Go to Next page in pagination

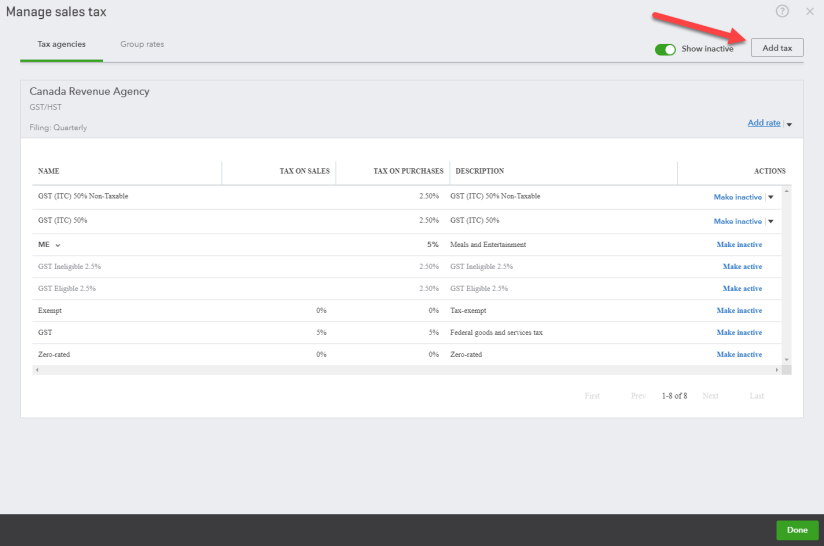pyautogui.click(x=710, y=396)
